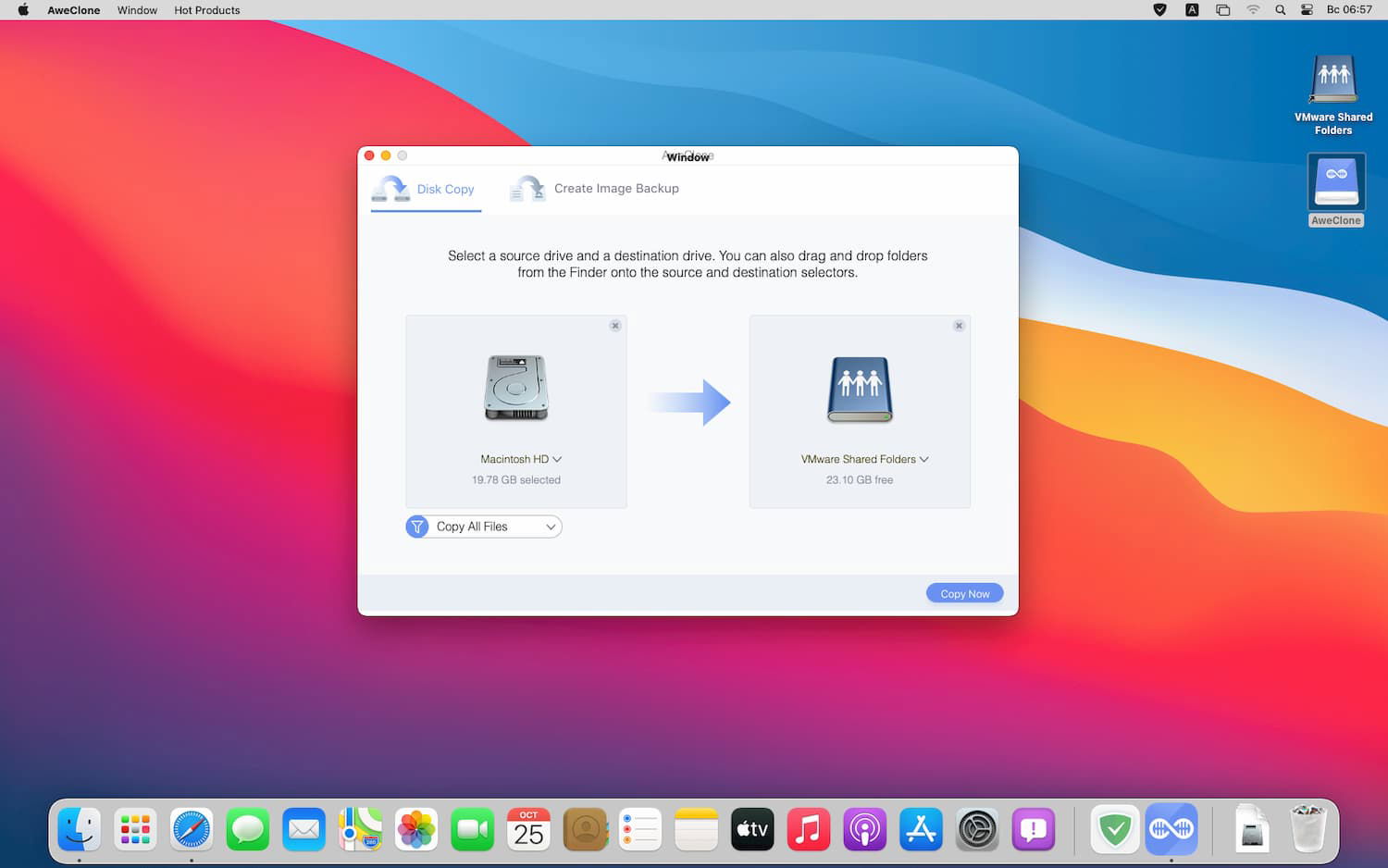Click the VMware Shared Folders destination icon
This screenshot has height=868, width=1388.
coord(860,389)
